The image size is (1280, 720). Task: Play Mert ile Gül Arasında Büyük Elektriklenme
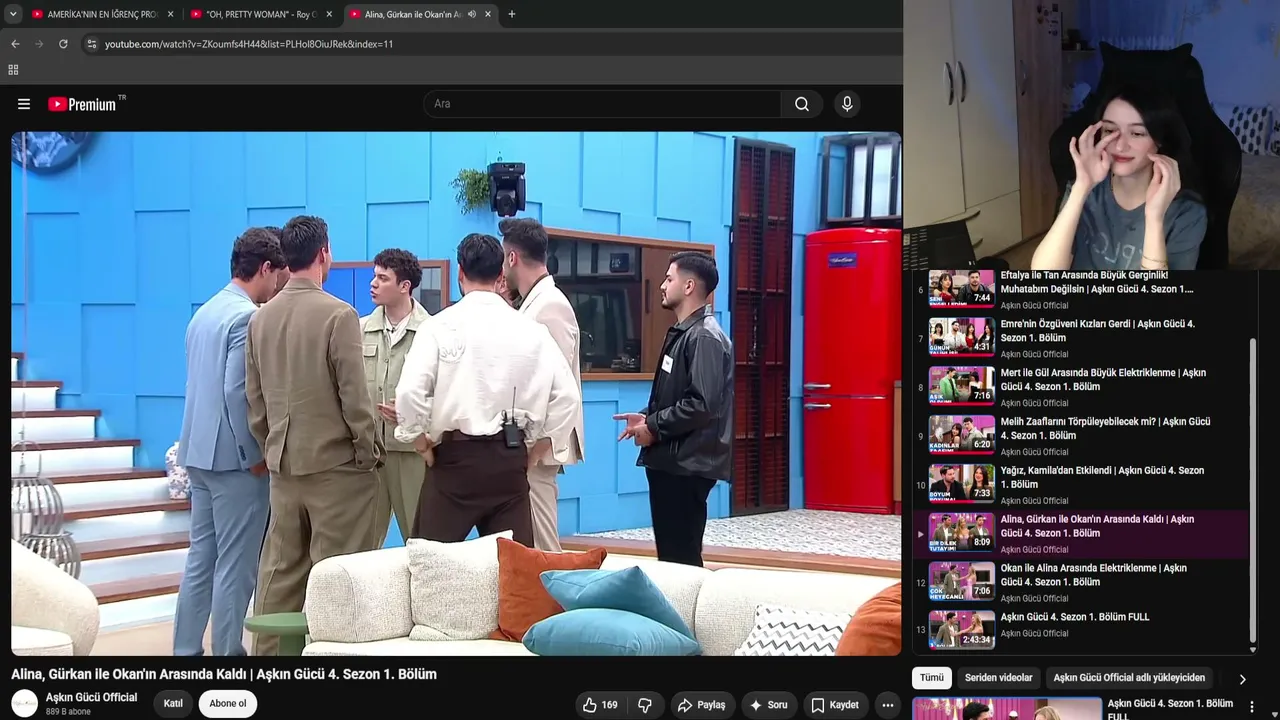[1103, 380]
